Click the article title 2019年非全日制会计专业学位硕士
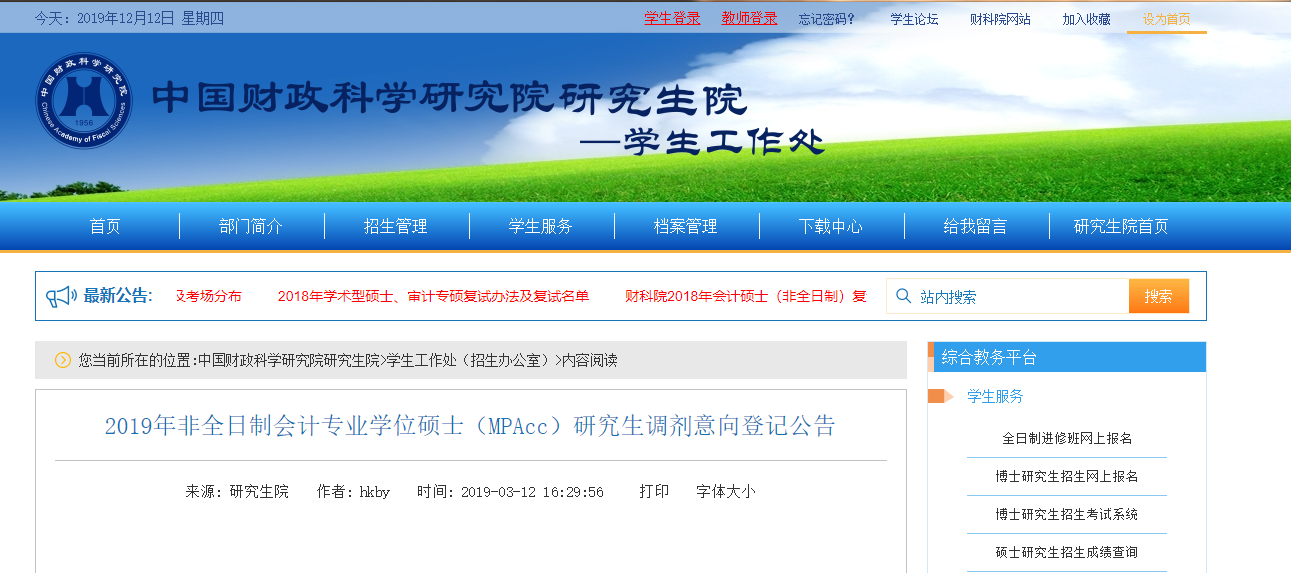Screen dimensions: 1291x573 coord(470,426)
